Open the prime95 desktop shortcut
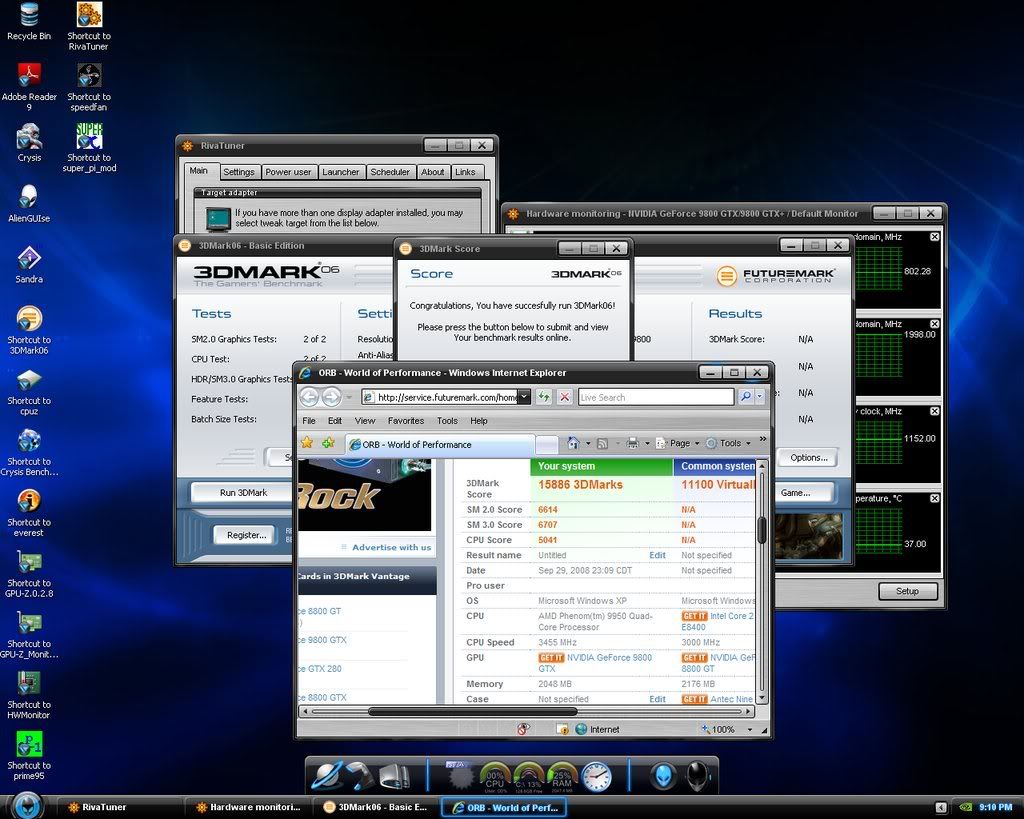Viewport: 1024px width, 819px height. pos(29,756)
